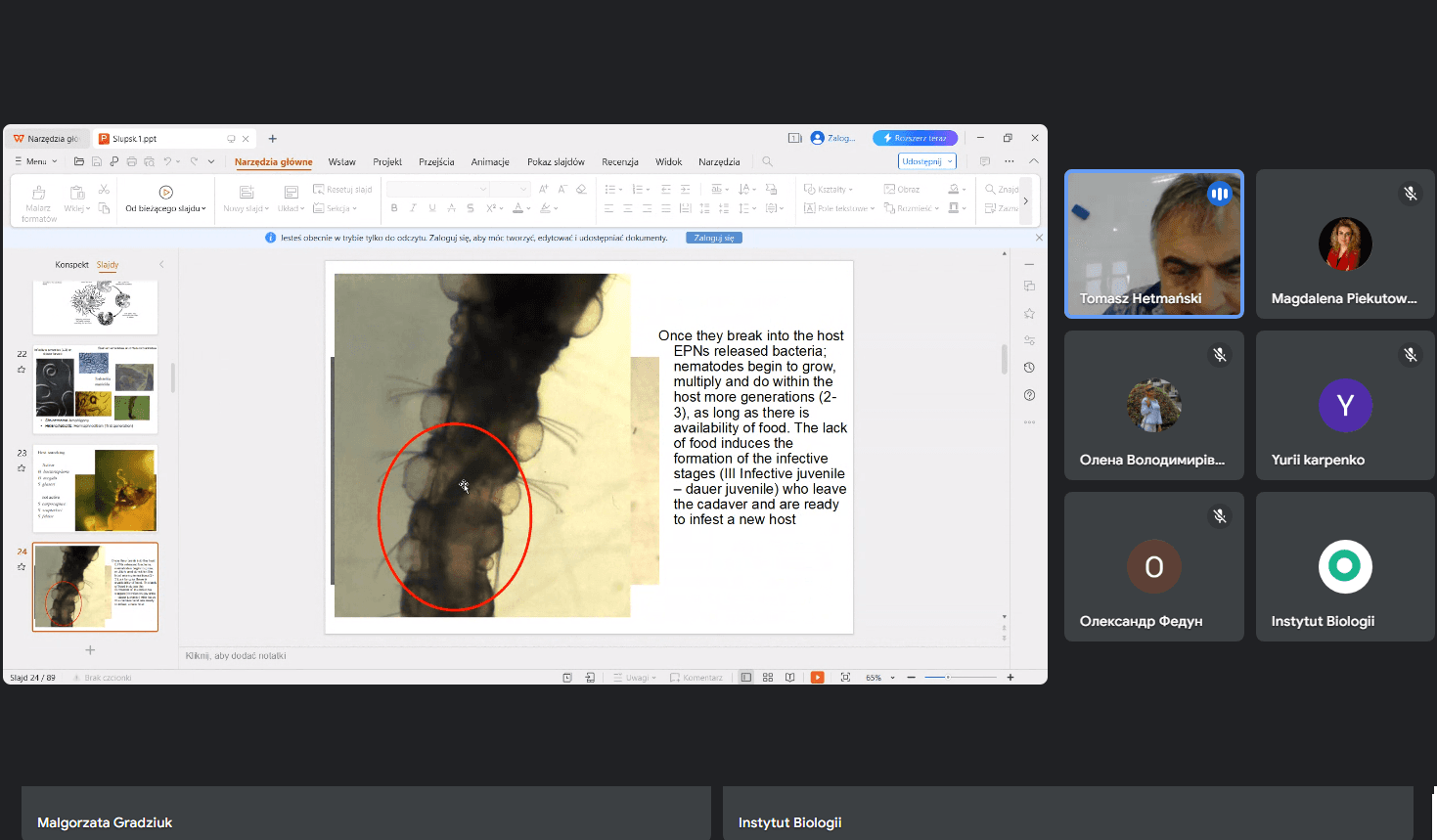Click the cut scissors icon
The image size is (1437, 840).
pyautogui.click(x=105, y=189)
